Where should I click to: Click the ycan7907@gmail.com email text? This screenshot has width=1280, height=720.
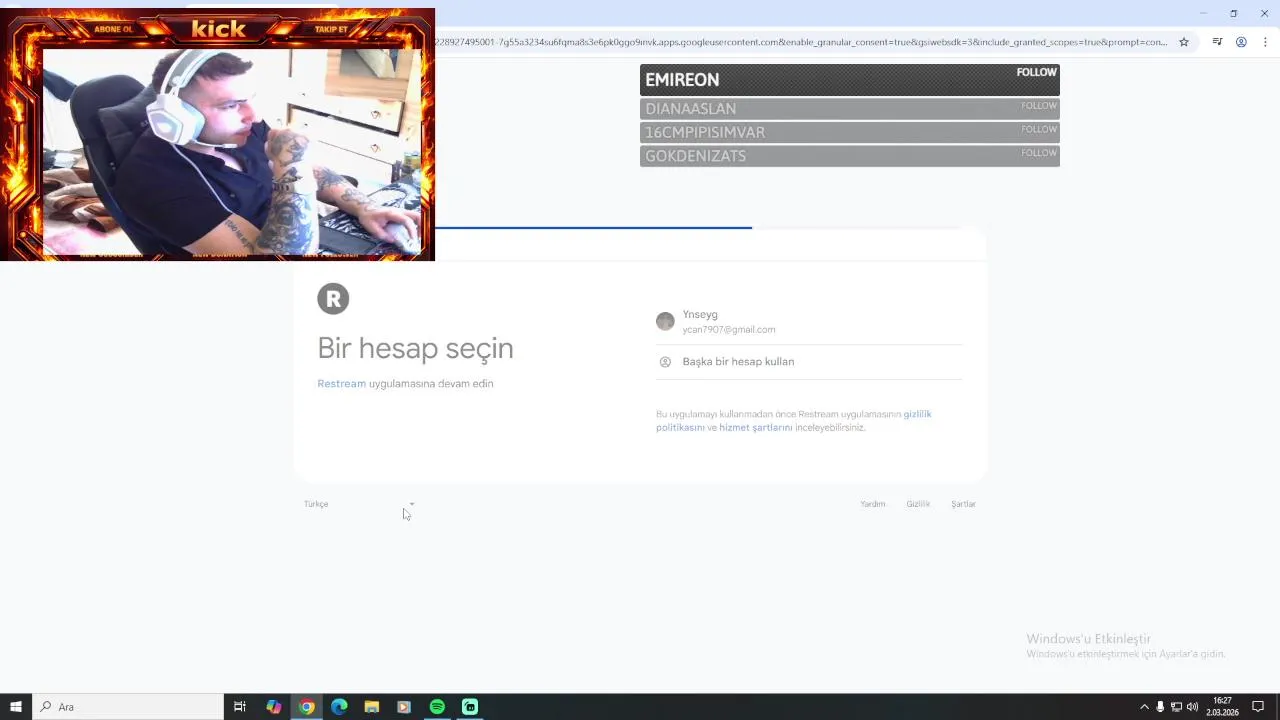pyautogui.click(x=729, y=330)
